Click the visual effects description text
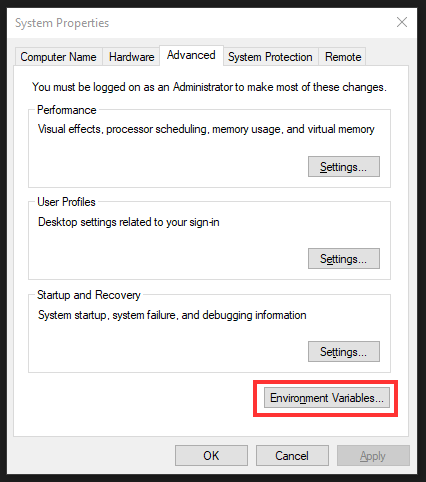The width and height of the screenshot is (426, 482). coord(206,129)
